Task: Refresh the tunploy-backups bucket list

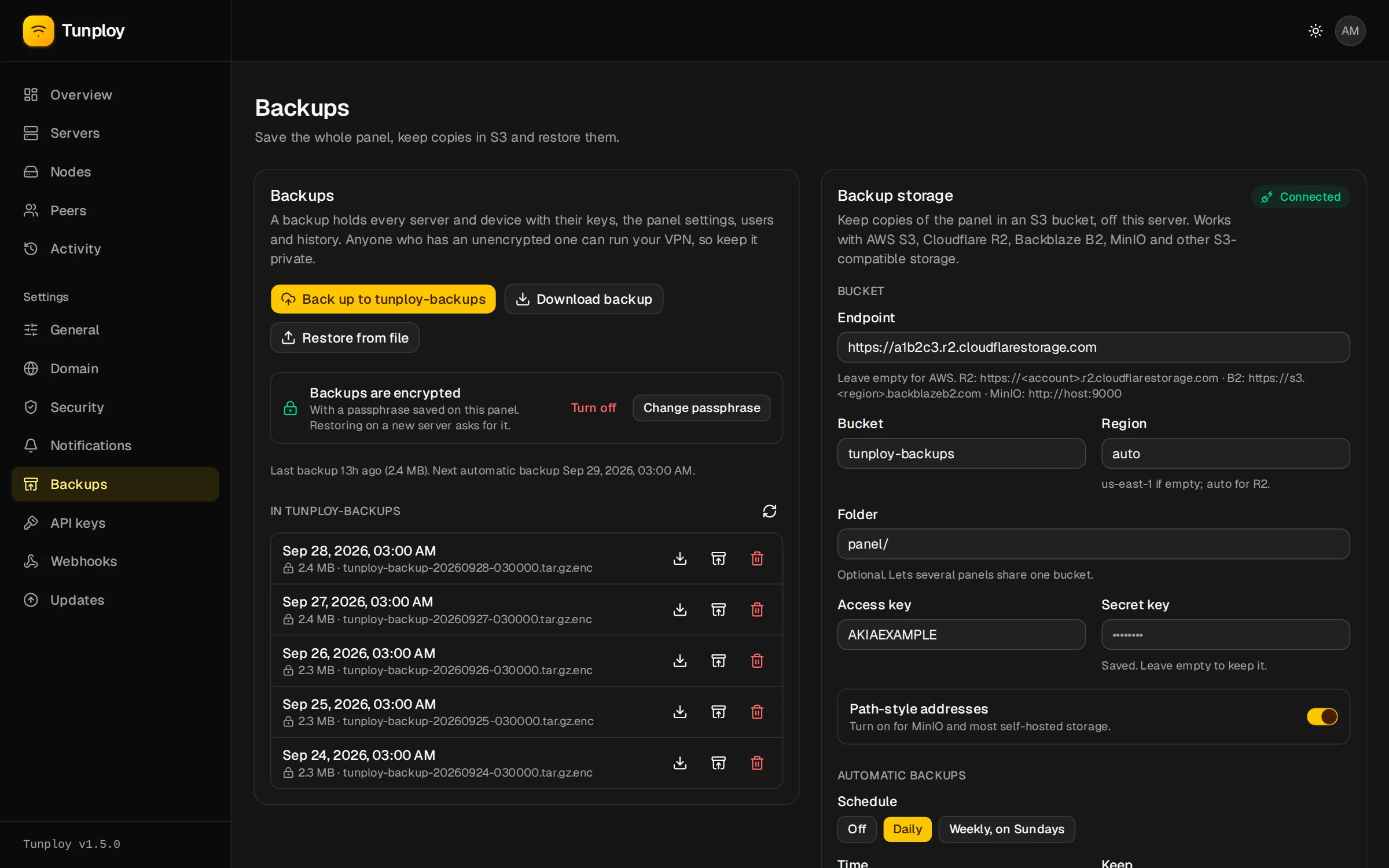Action: [769, 511]
